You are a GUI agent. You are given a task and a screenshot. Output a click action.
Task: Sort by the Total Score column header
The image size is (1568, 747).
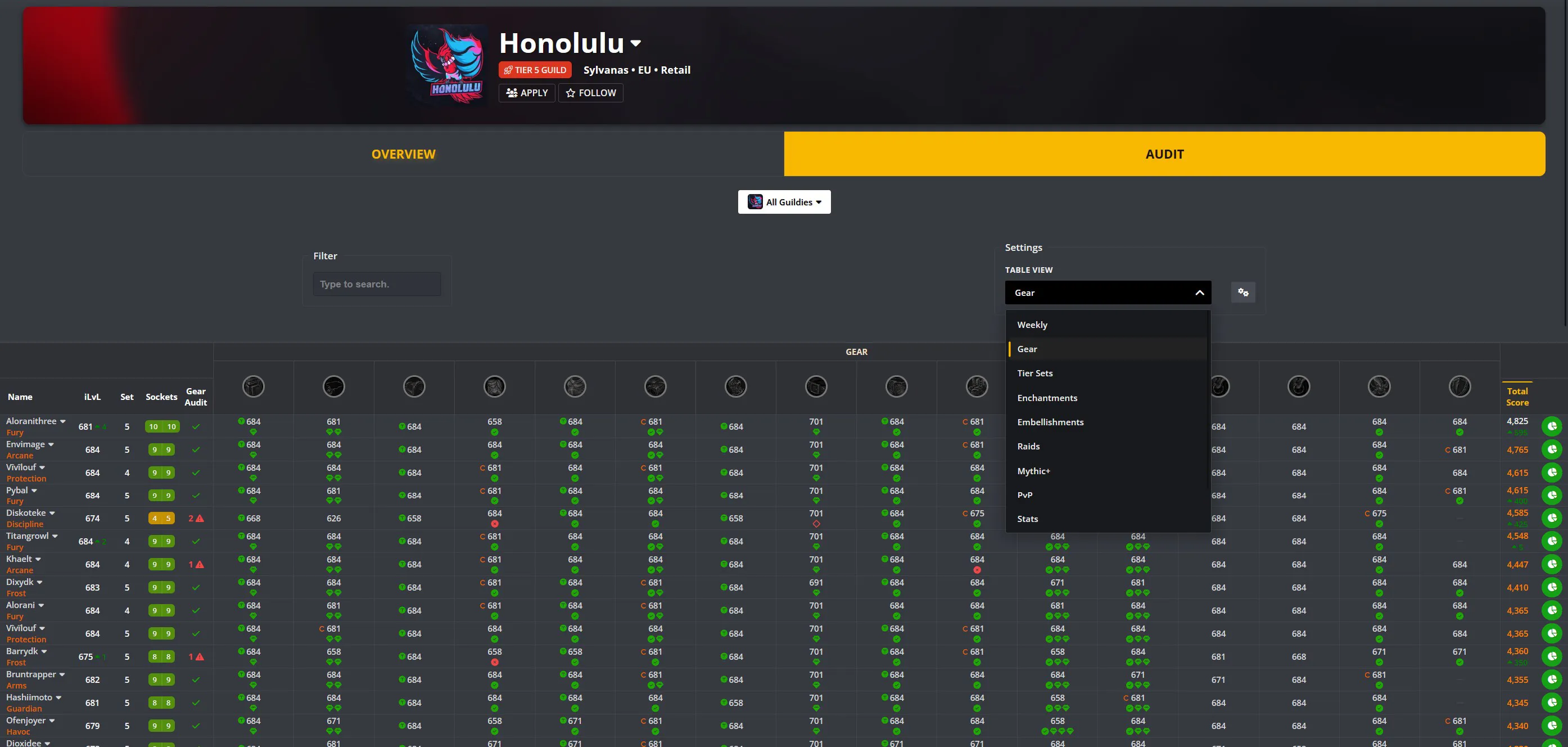1517,397
